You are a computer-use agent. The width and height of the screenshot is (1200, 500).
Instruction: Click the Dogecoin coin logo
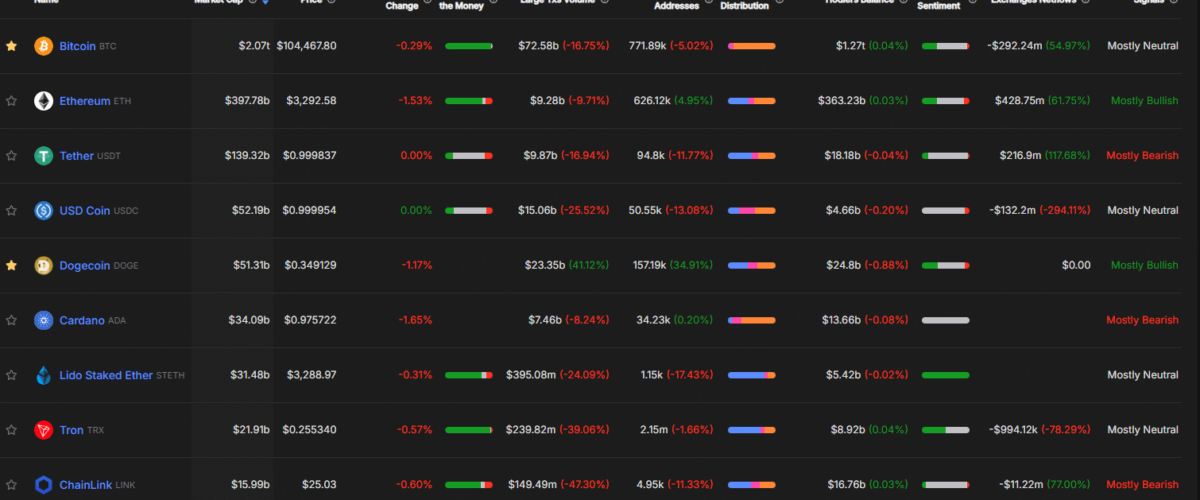43,265
